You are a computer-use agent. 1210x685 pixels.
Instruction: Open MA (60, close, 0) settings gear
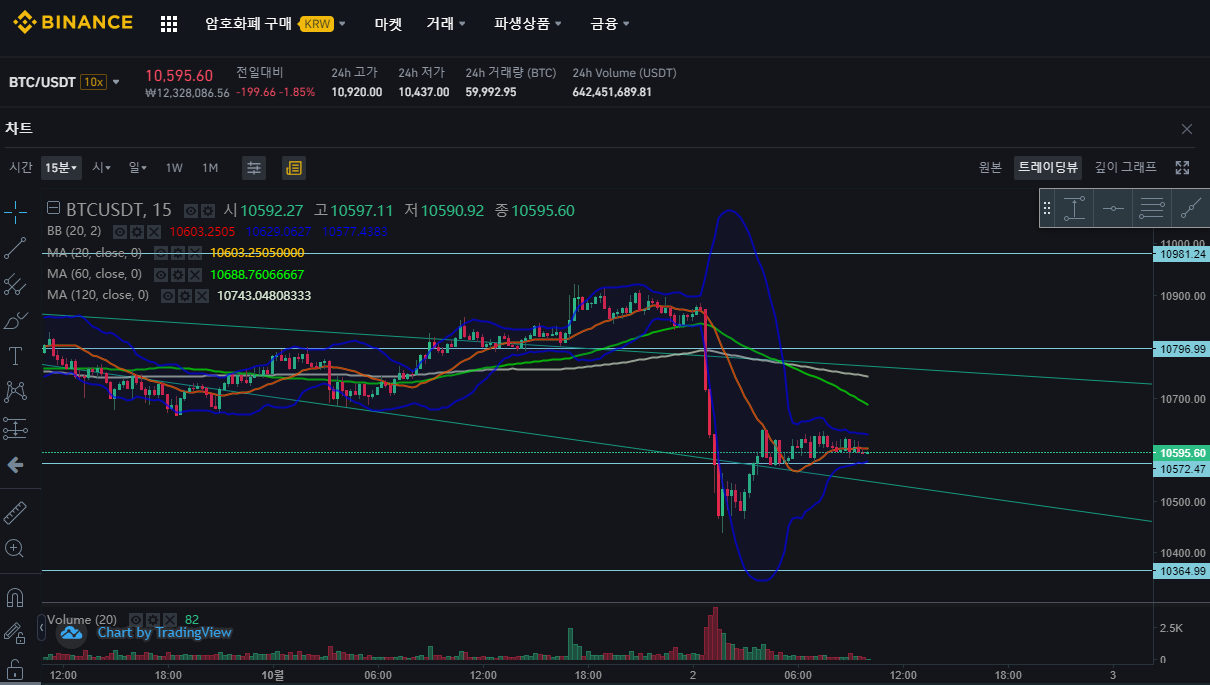point(176,274)
